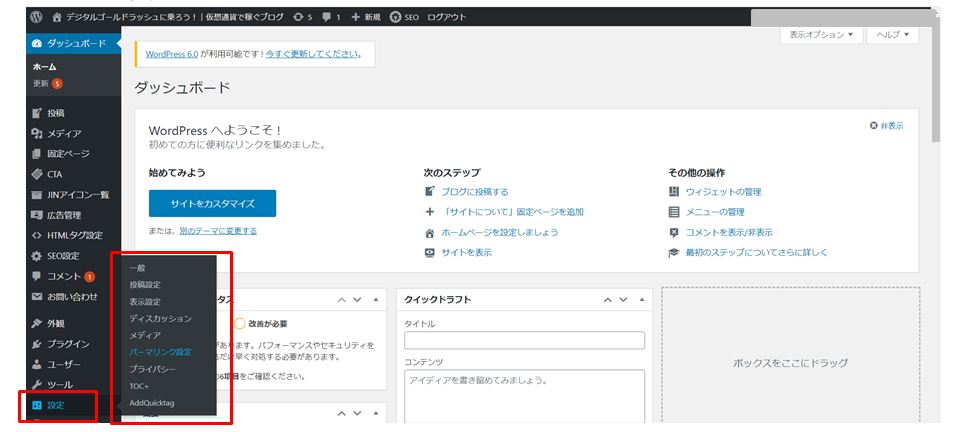The height and width of the screenshot is (432, 960).
Task: Click the ツール wrench icon in sidebar
Action: 37,385
